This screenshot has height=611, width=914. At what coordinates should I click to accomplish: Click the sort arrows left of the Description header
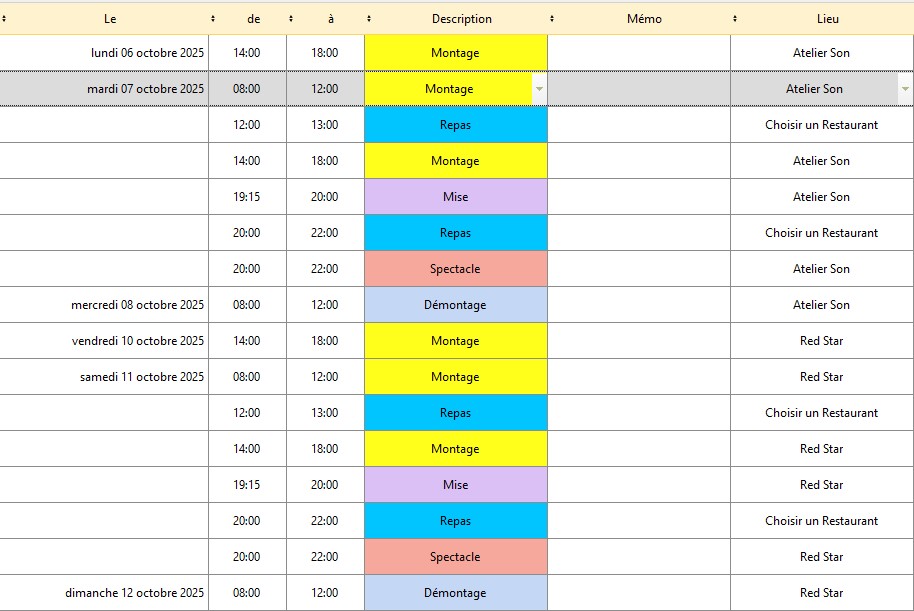[369, 19]
